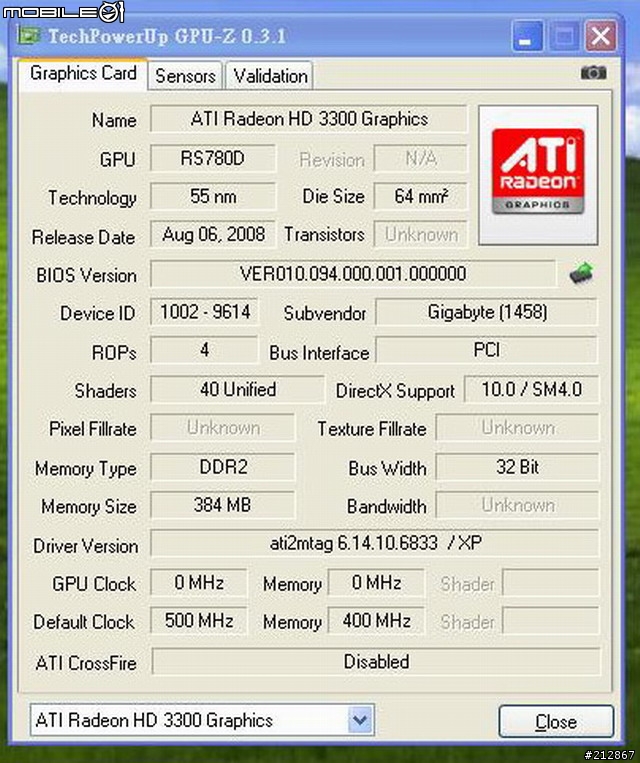
Task: Click the Bus Interface field showing PCI
Action: pos(487,350)
